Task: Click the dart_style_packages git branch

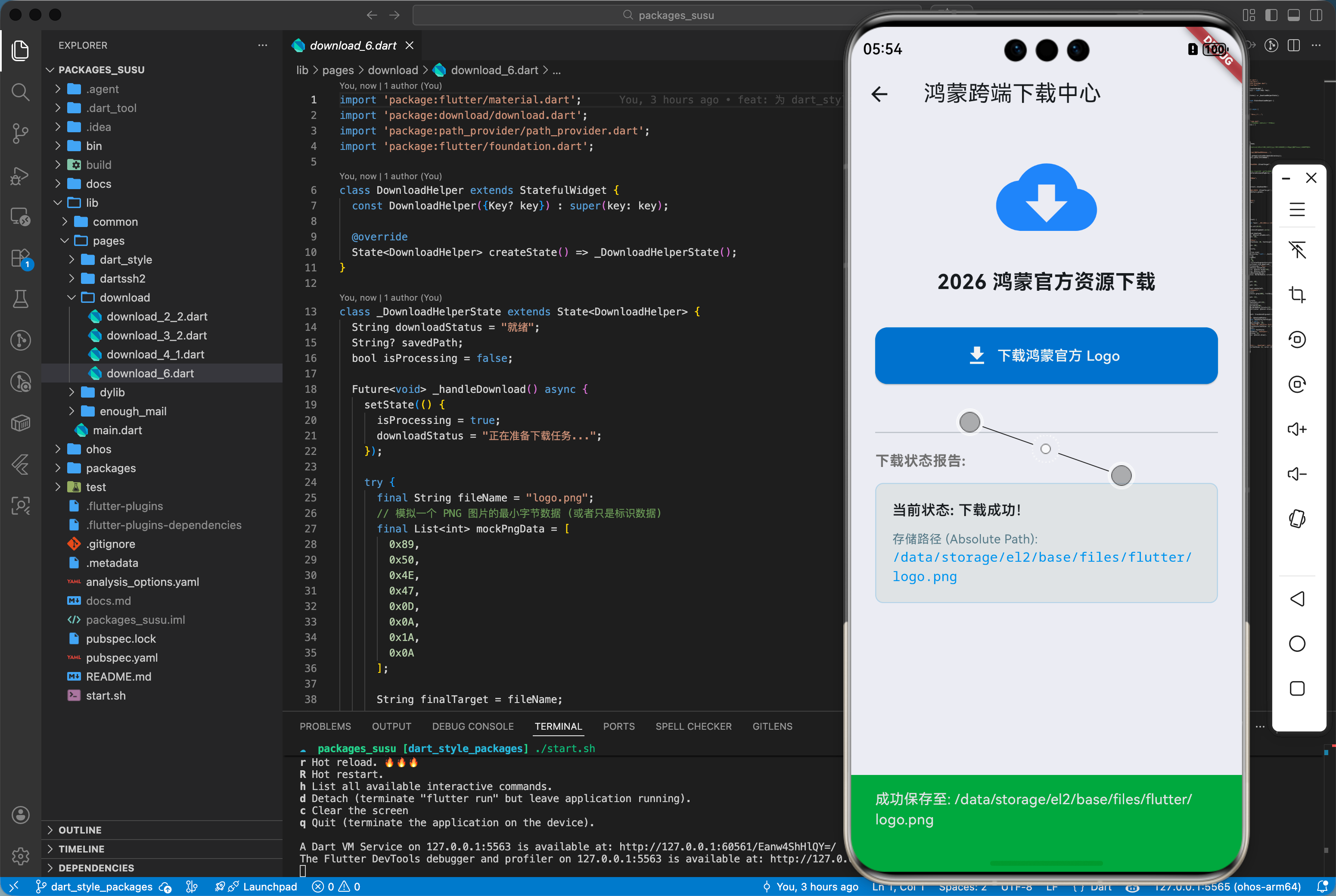Action: tap(101, 886)
